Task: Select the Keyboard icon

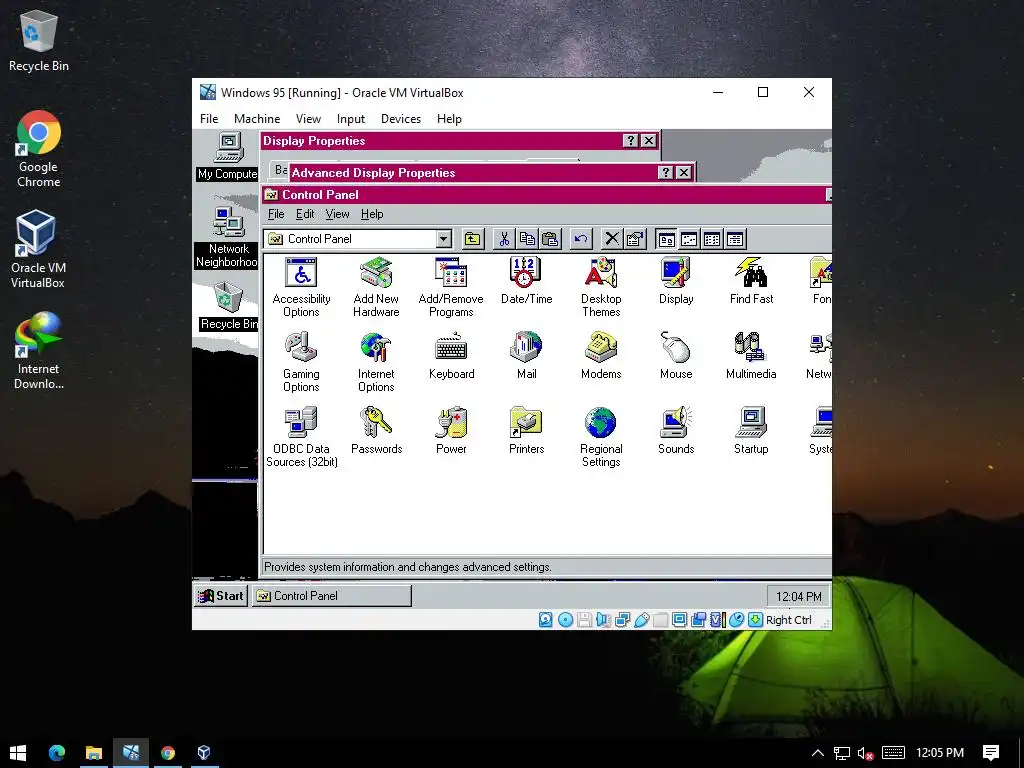Action: pos(451,356)
